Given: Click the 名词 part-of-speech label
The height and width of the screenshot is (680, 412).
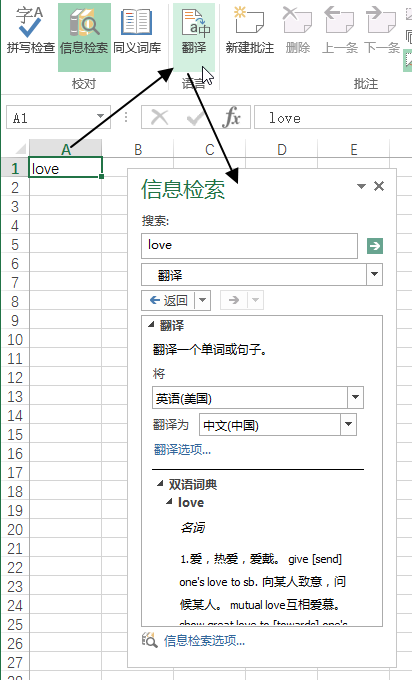Looking at the screenshot, I should click(x=193, y=528).
